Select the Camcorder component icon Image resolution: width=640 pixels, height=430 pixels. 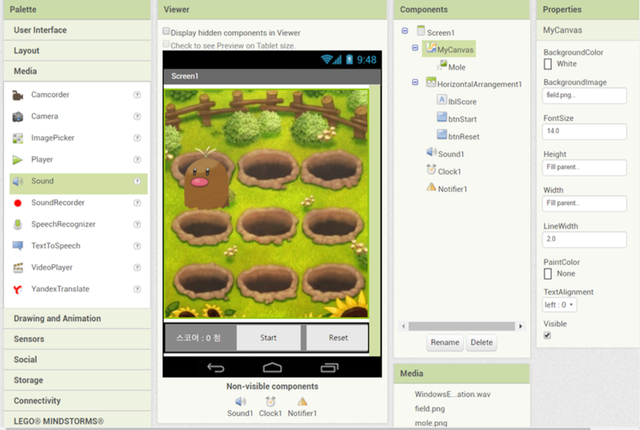tap(18, 95)
